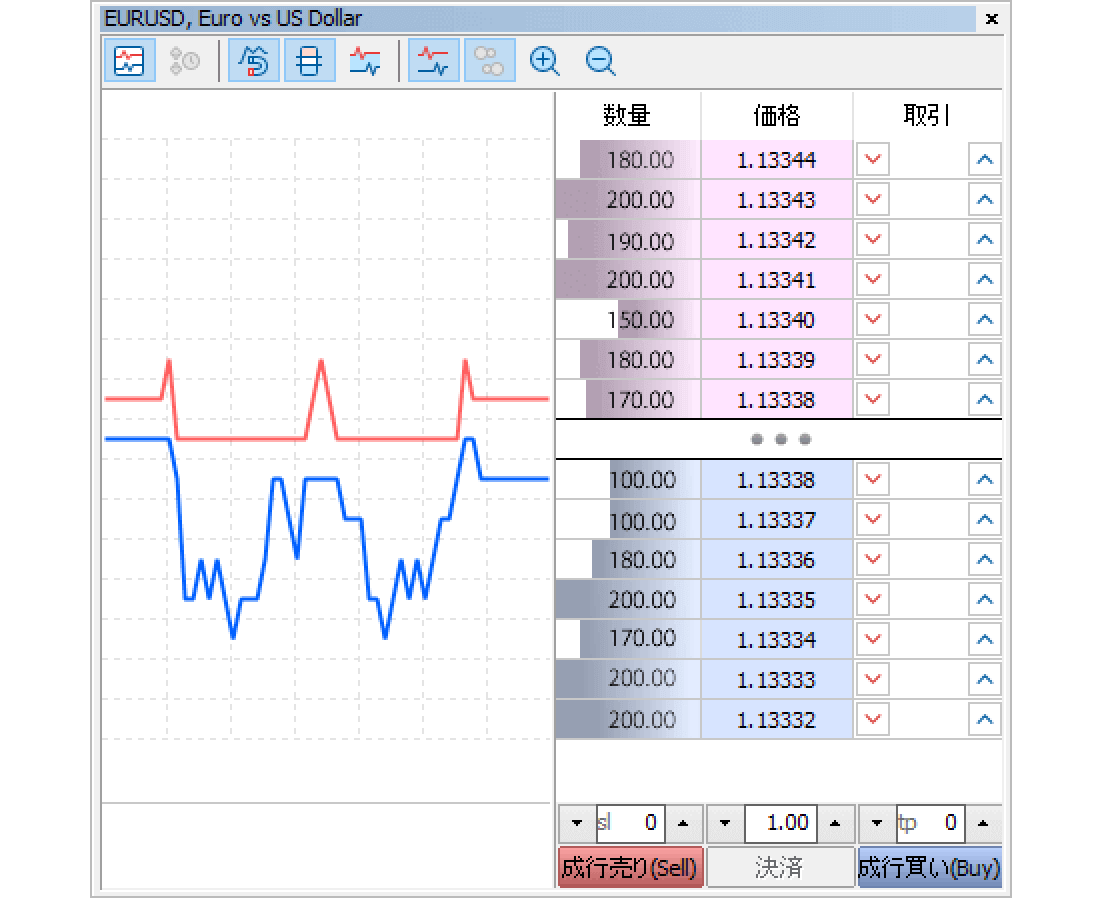Click red sell arrow at price 1.13339
Viewport: 1100px width, 898px height.
click(x=873, y=359)
